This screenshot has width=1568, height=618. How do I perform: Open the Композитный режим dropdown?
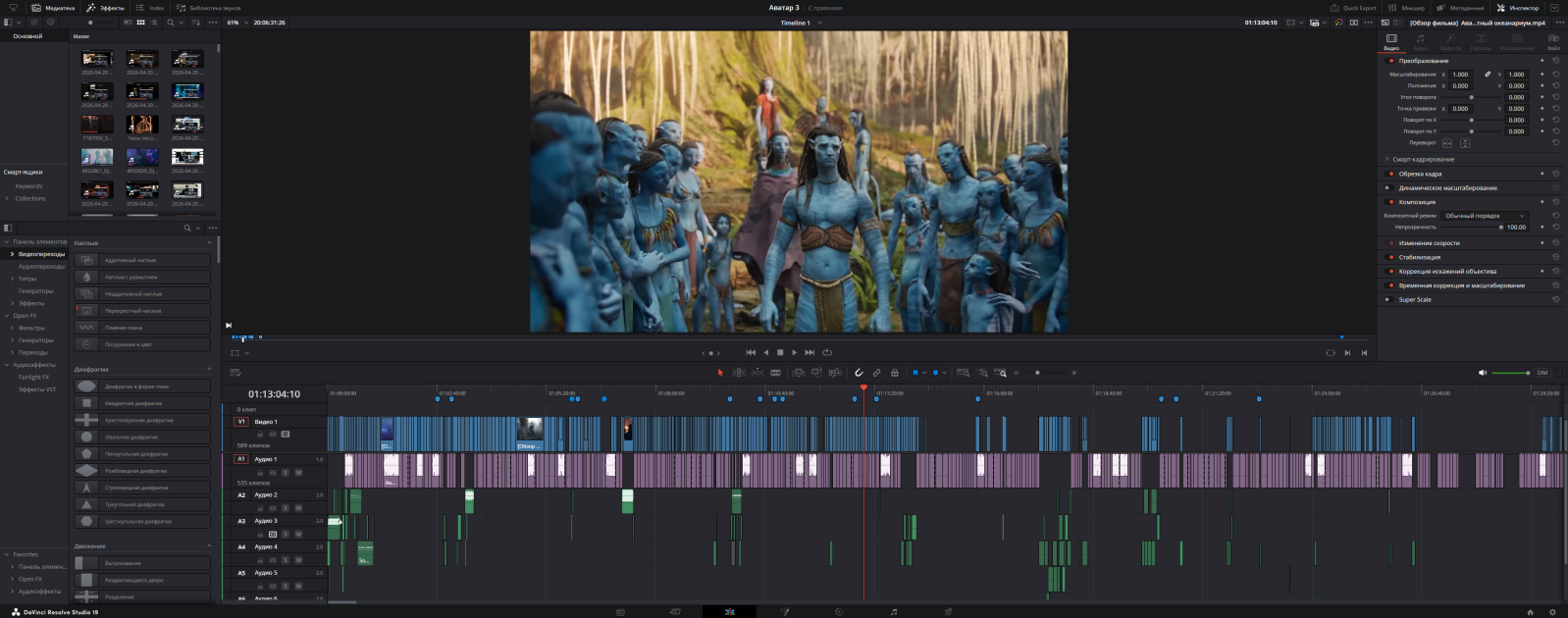tap(1485, 216)
